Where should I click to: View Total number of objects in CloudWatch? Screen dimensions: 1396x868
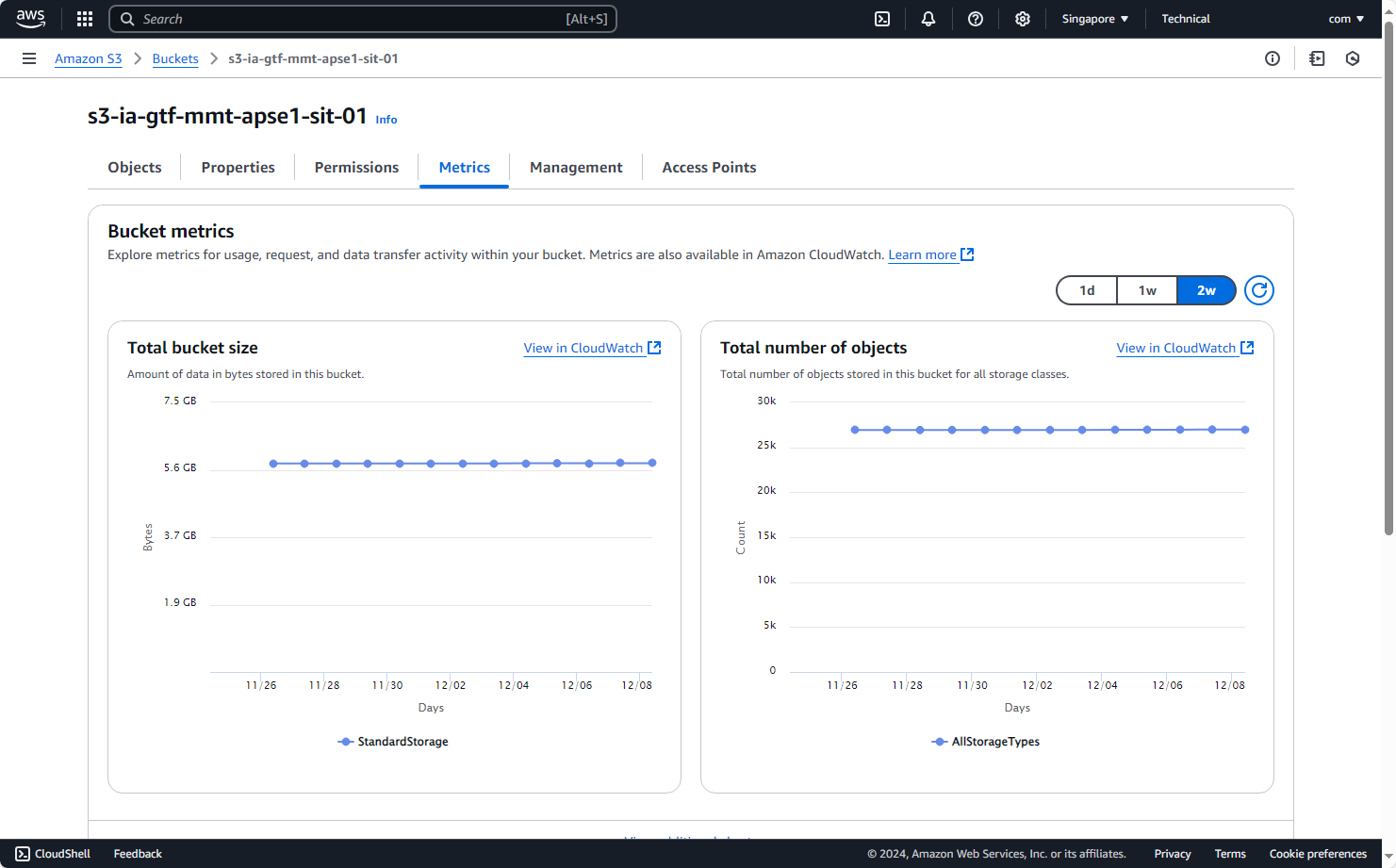coord(1176,348)
